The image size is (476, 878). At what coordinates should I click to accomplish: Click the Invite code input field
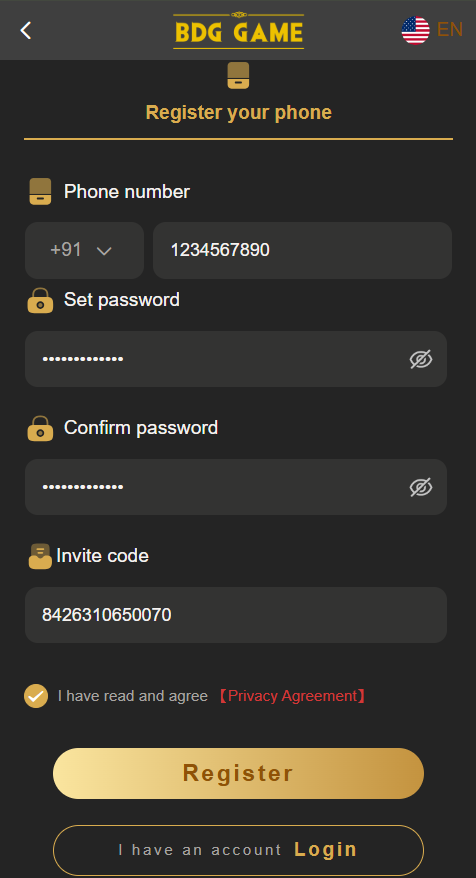point(236,615)
